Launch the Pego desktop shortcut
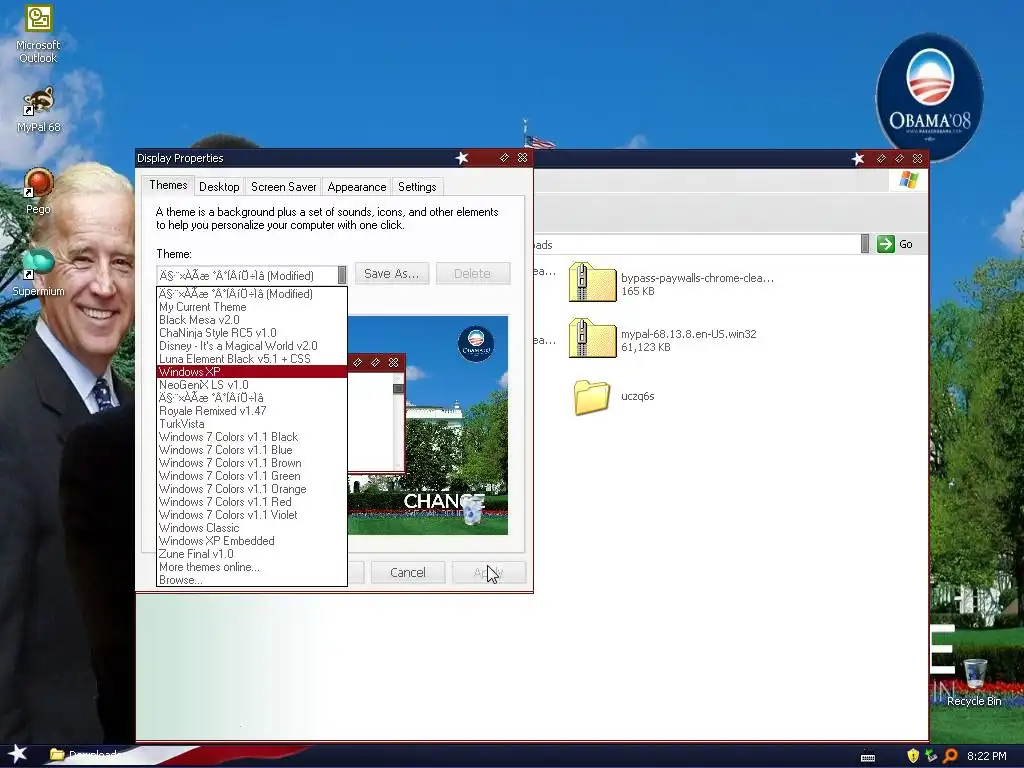Viewport: 1024px width, 768px height. (38, 191)
